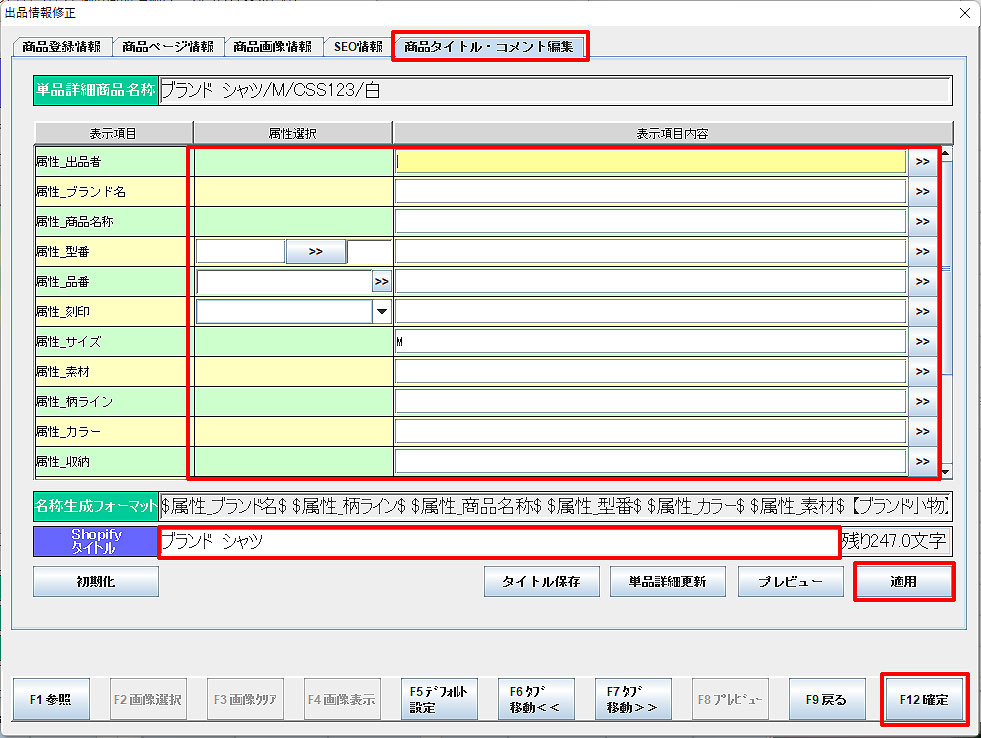Image resolution: width=981 pixels, height=738 pixels.
Task: Click the >> button at right of 属性_サイズ row
Action: coord(922,341)
